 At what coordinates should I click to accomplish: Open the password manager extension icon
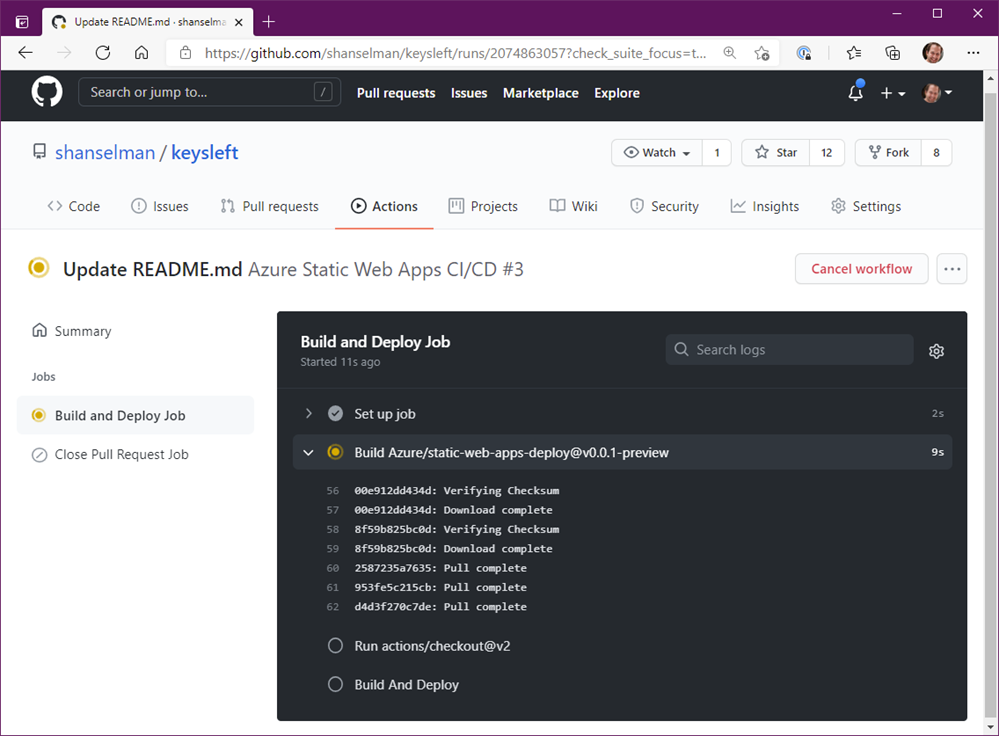point(804,53)
